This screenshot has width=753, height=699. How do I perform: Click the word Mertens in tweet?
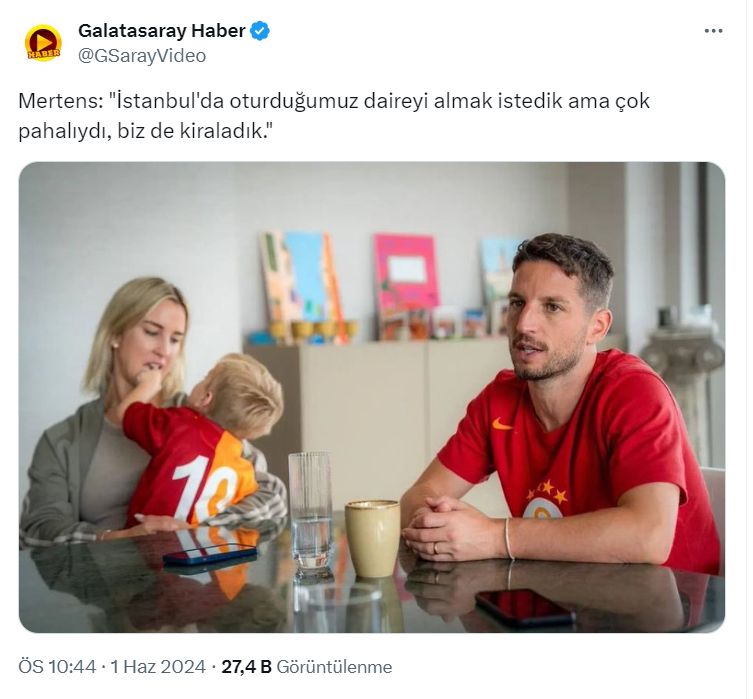pyautogui.click(x=57, y=101)
